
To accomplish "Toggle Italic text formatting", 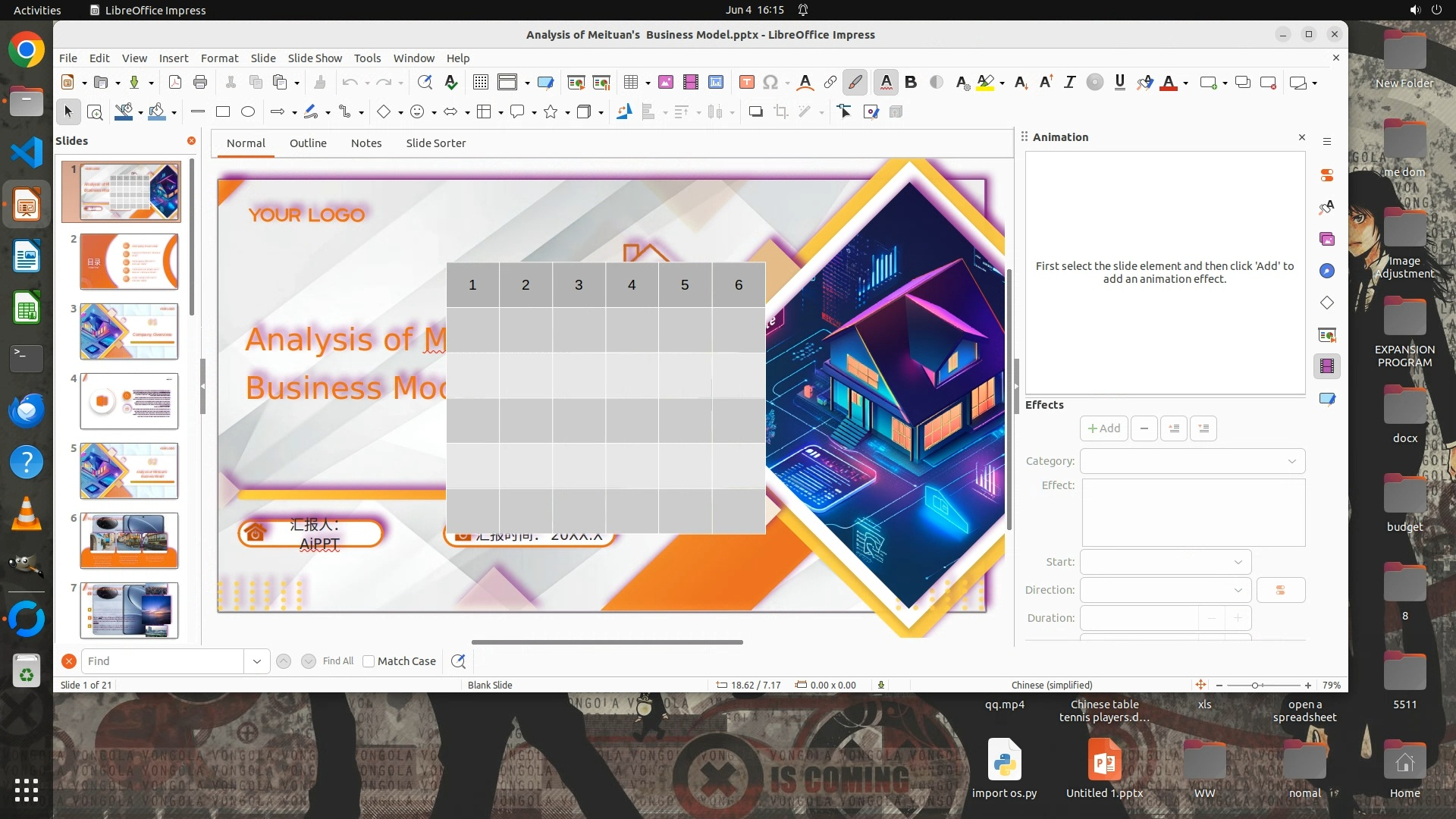I will point(1069,83).
